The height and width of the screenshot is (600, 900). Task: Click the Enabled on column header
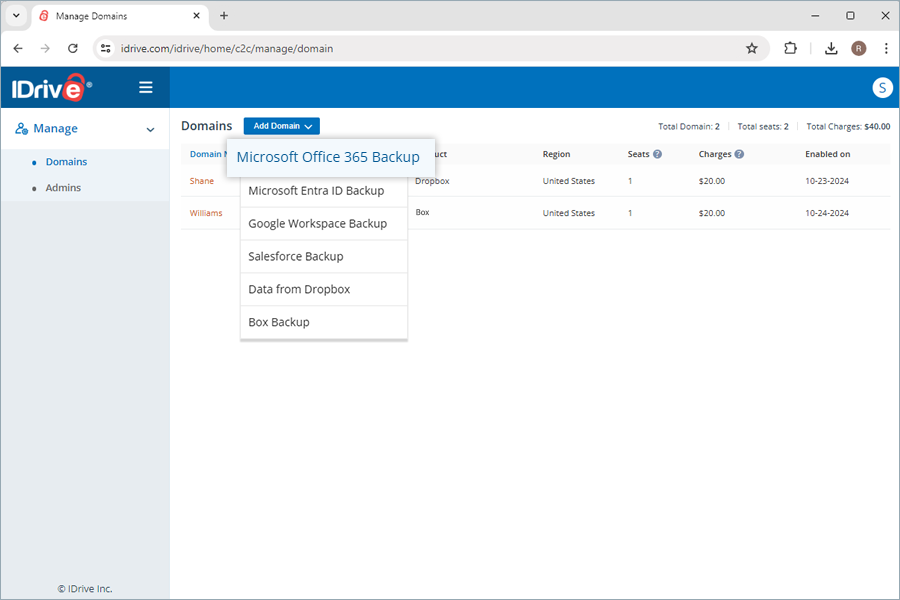[x=828, y=154]
